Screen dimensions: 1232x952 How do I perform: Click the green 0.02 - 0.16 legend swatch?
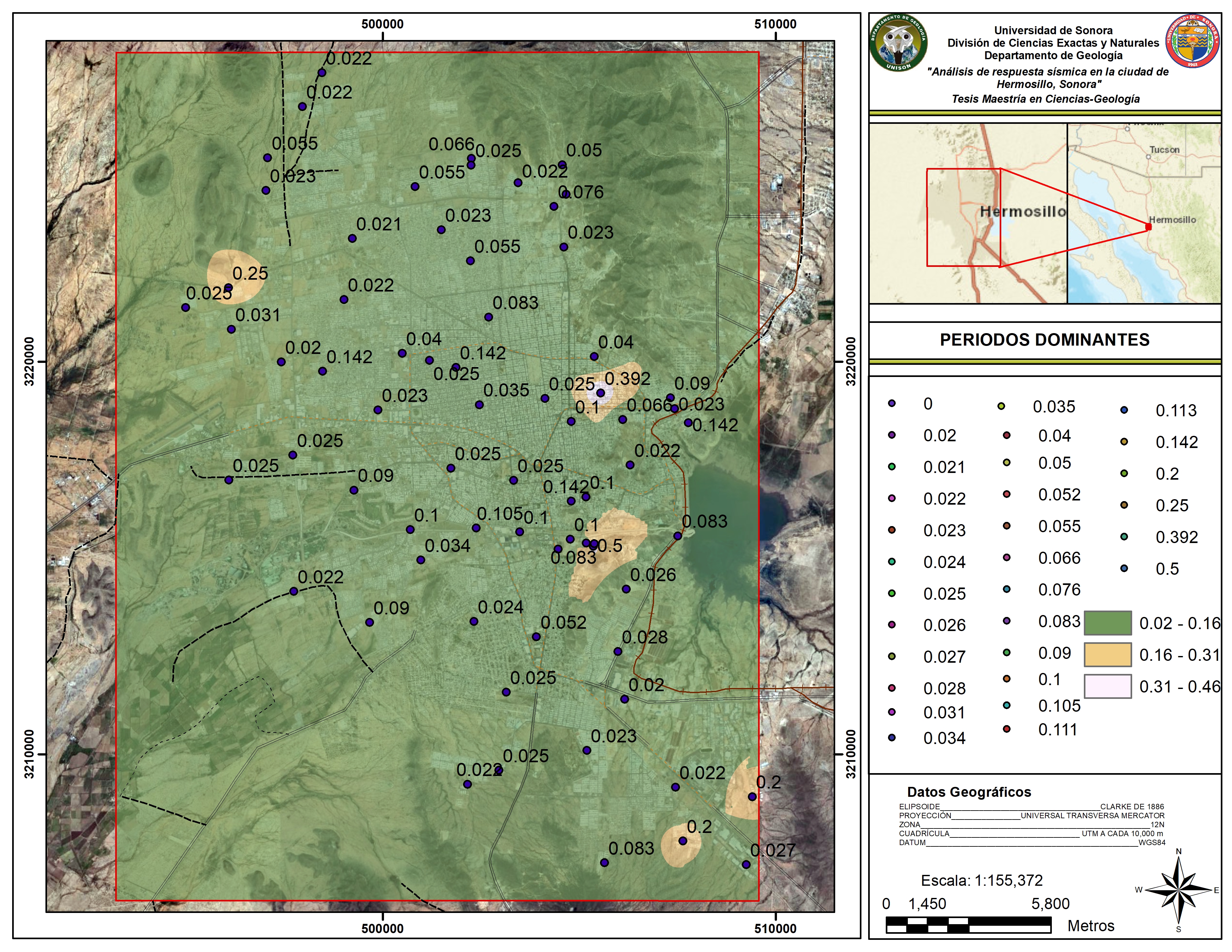pos(1107,623)
